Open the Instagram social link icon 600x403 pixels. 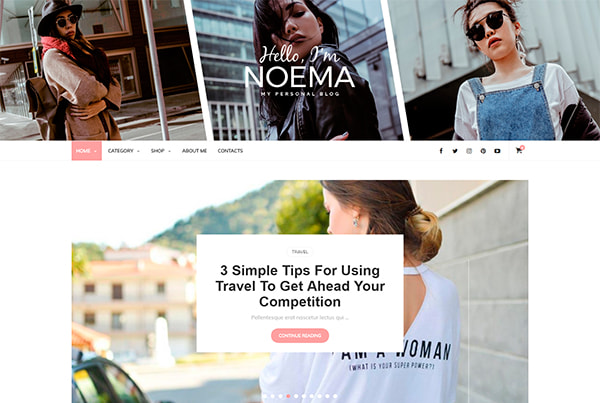[469, 151]
